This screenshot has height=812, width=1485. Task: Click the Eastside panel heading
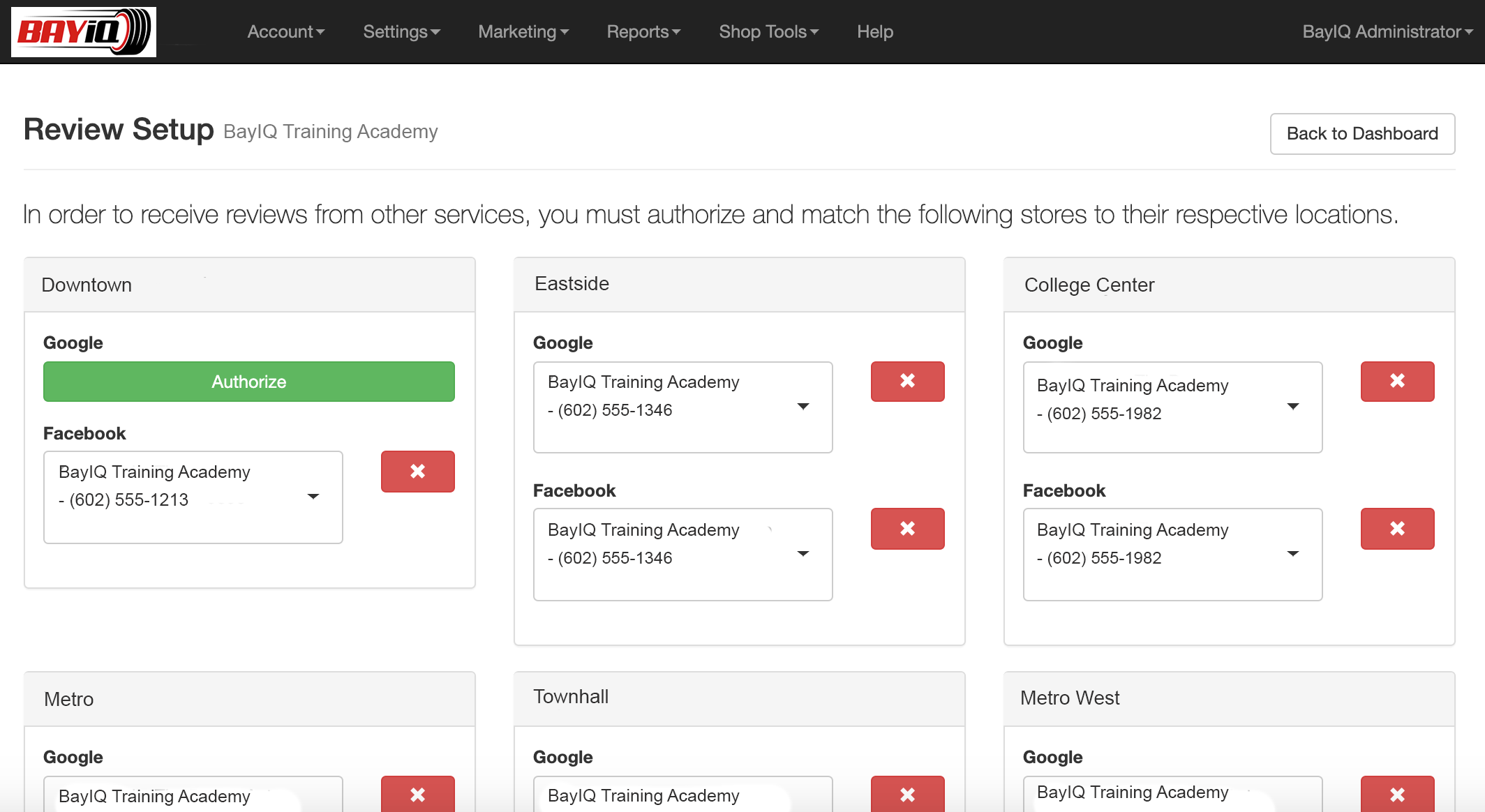pyautogui.click(x=740, y=285)
